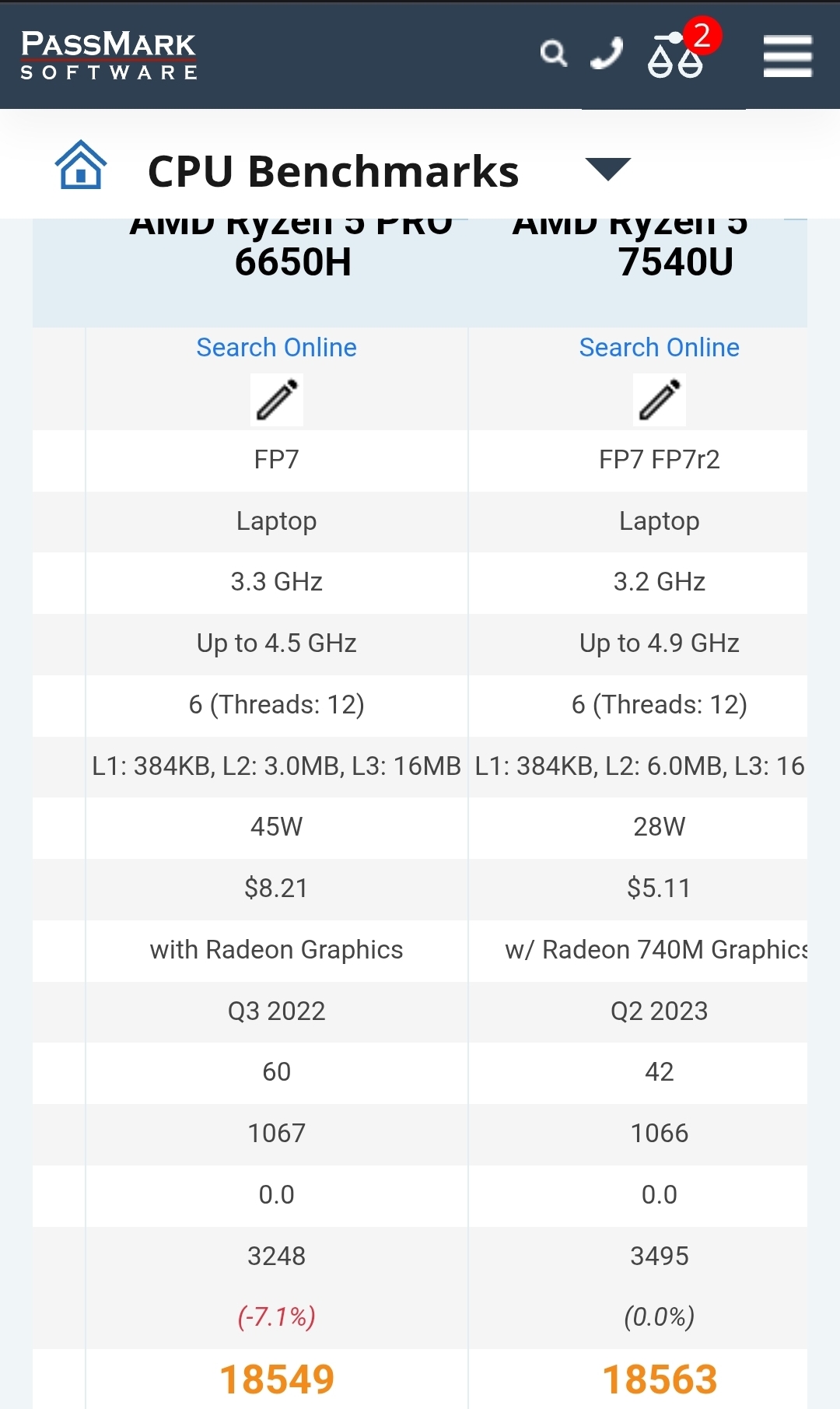840x1409 pixels.
Task: Go to home via house icon
Action: pos(80,164)
